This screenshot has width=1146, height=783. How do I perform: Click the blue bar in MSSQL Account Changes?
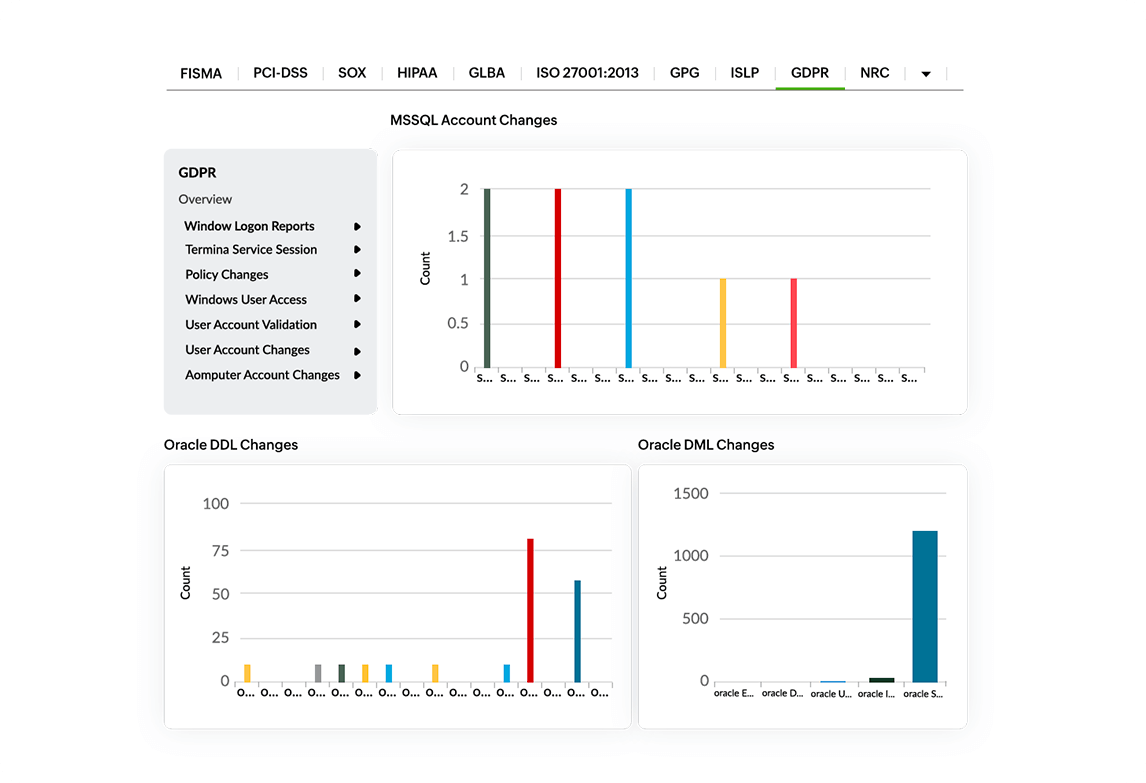[x=629, y=278]
